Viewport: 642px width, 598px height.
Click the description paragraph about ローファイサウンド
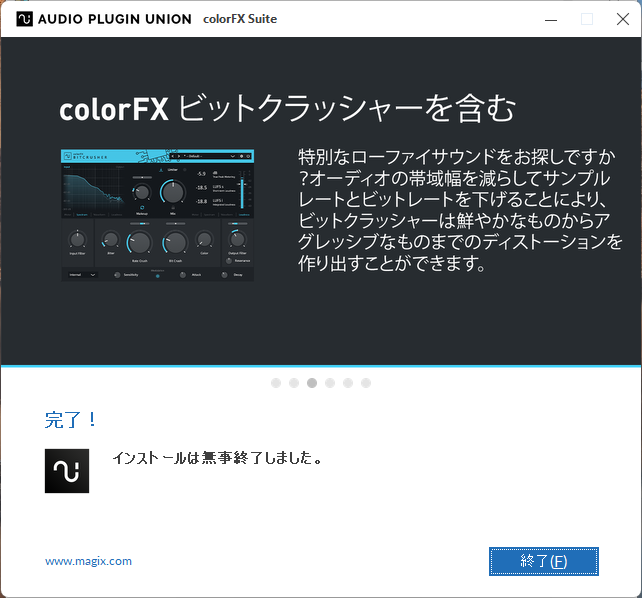(x=460, y=210)
